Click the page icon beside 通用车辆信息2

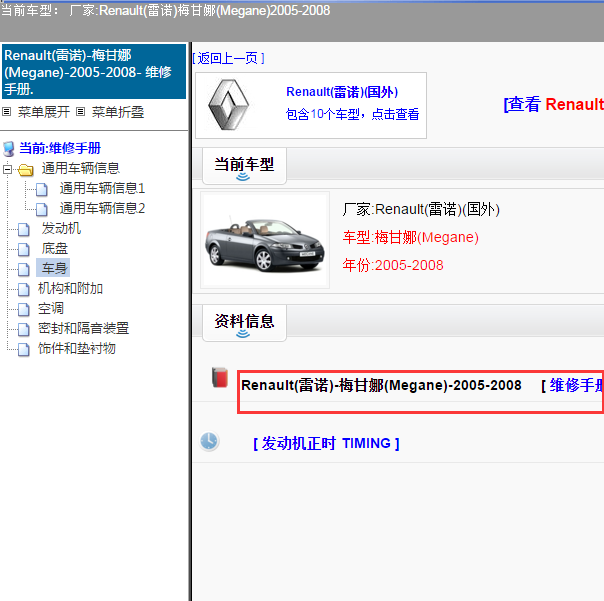click(x=42, y=209)
